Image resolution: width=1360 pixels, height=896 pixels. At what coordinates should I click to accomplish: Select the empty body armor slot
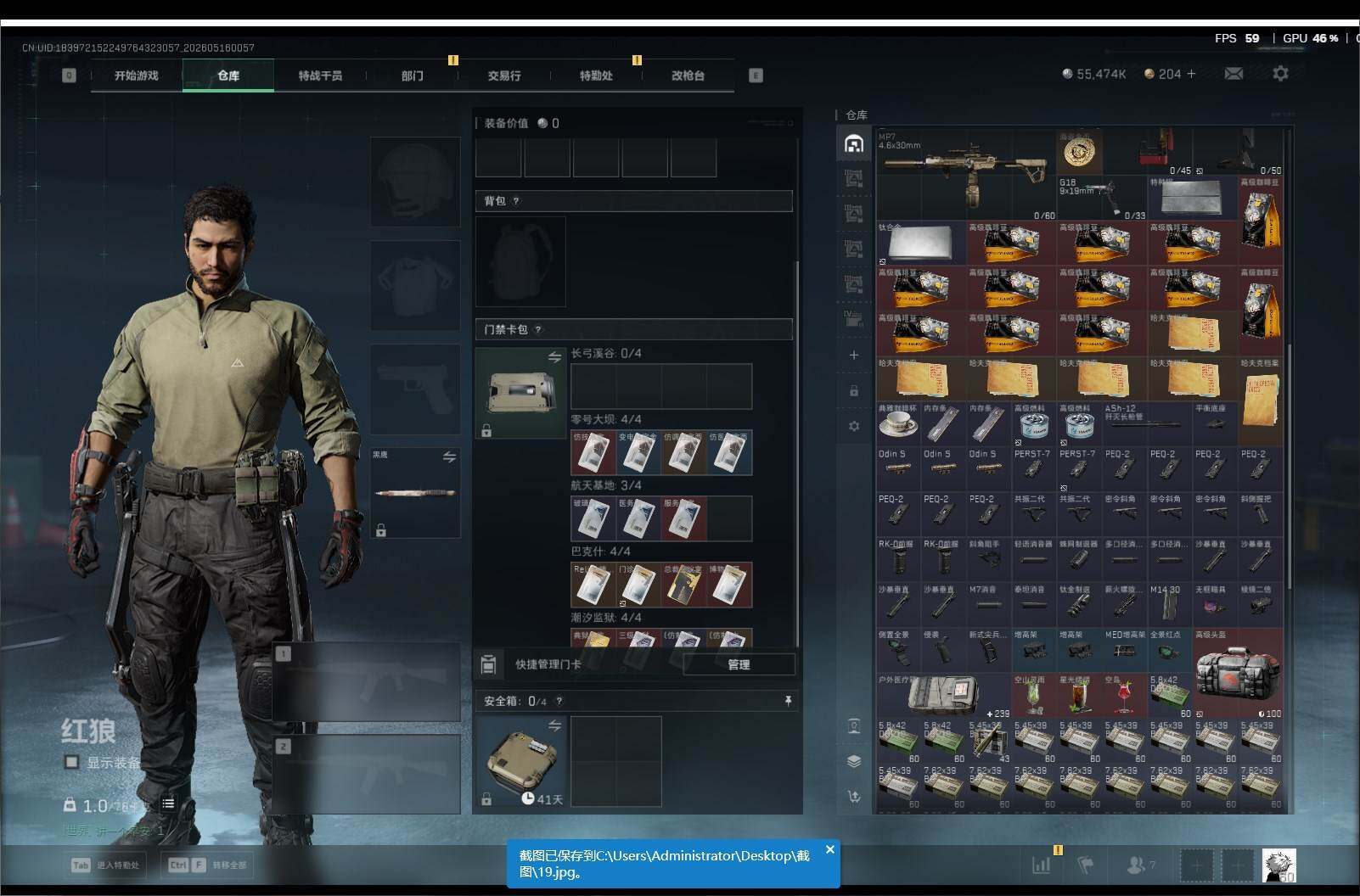(416, 285)
